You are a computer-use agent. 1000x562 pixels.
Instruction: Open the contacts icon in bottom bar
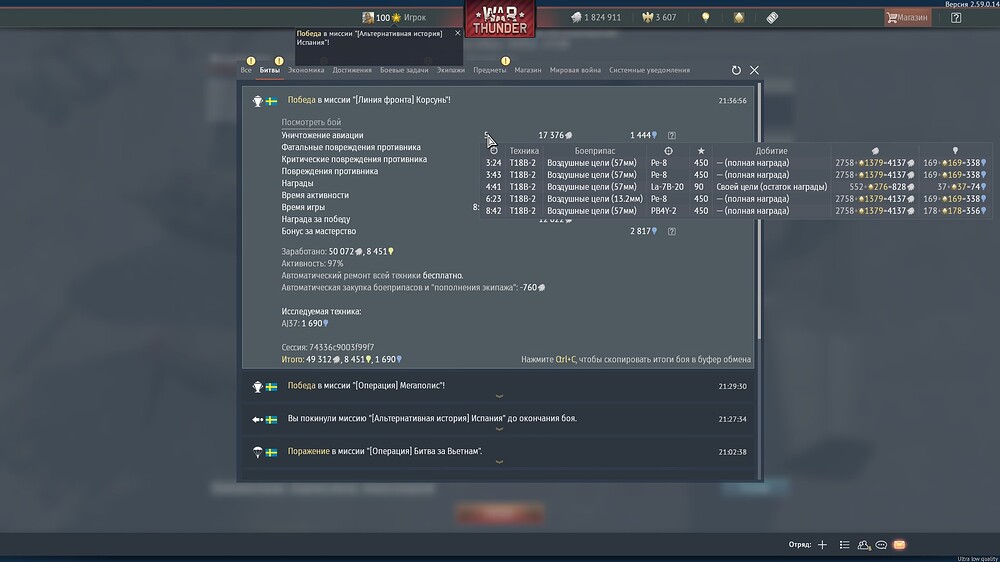864,545
